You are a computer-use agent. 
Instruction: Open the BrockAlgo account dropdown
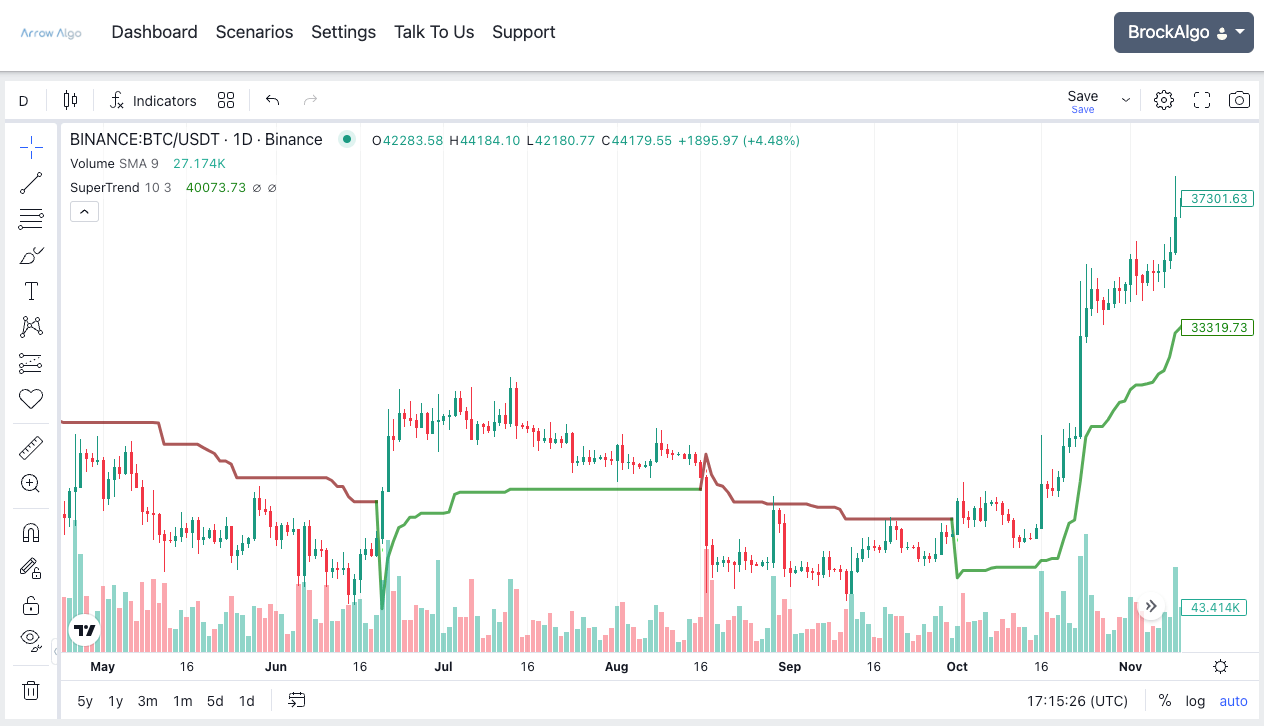1183,32
